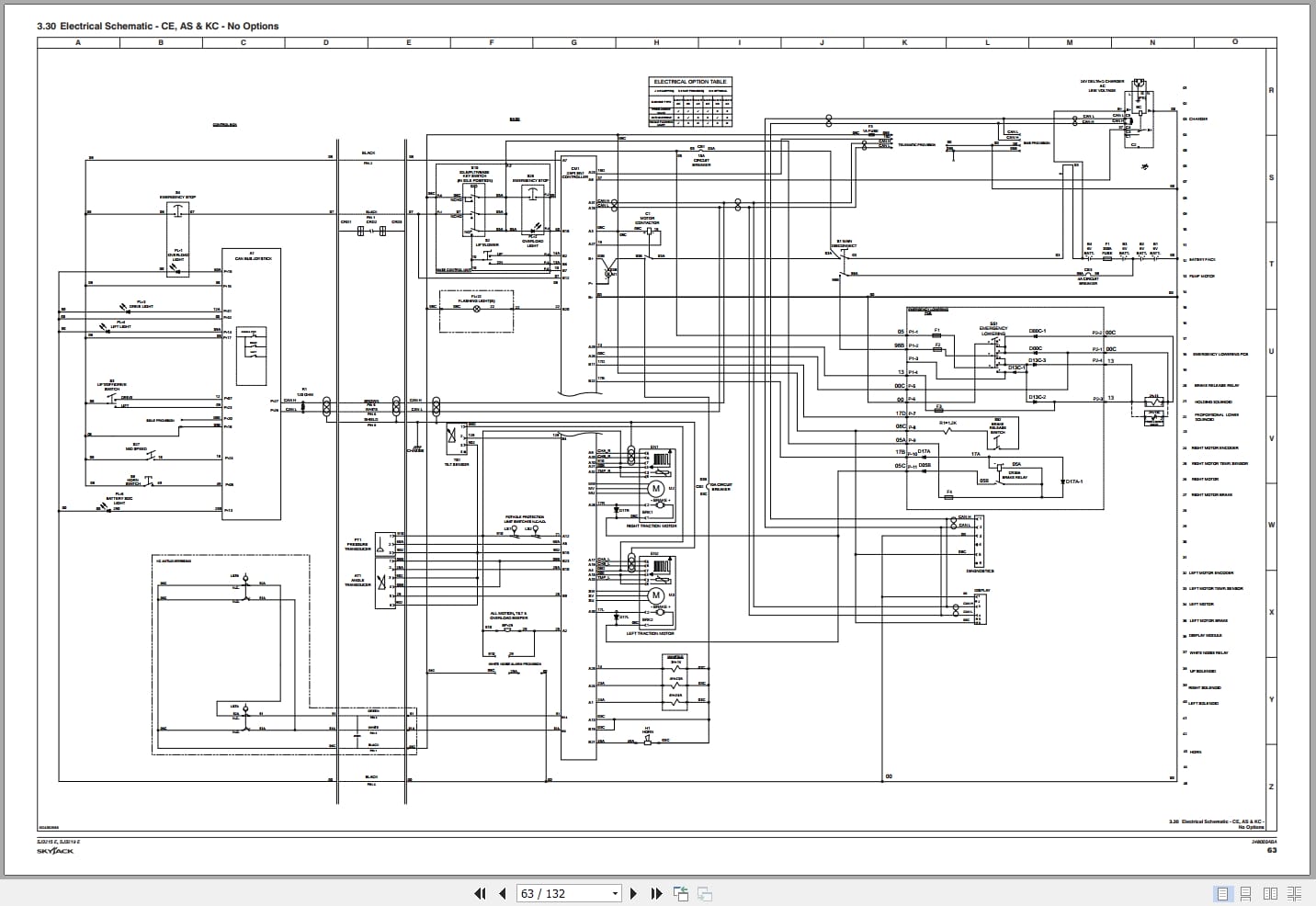Click the greyed go to next view icon
This screenshot has height=906, width=1316.
point(705,893)
